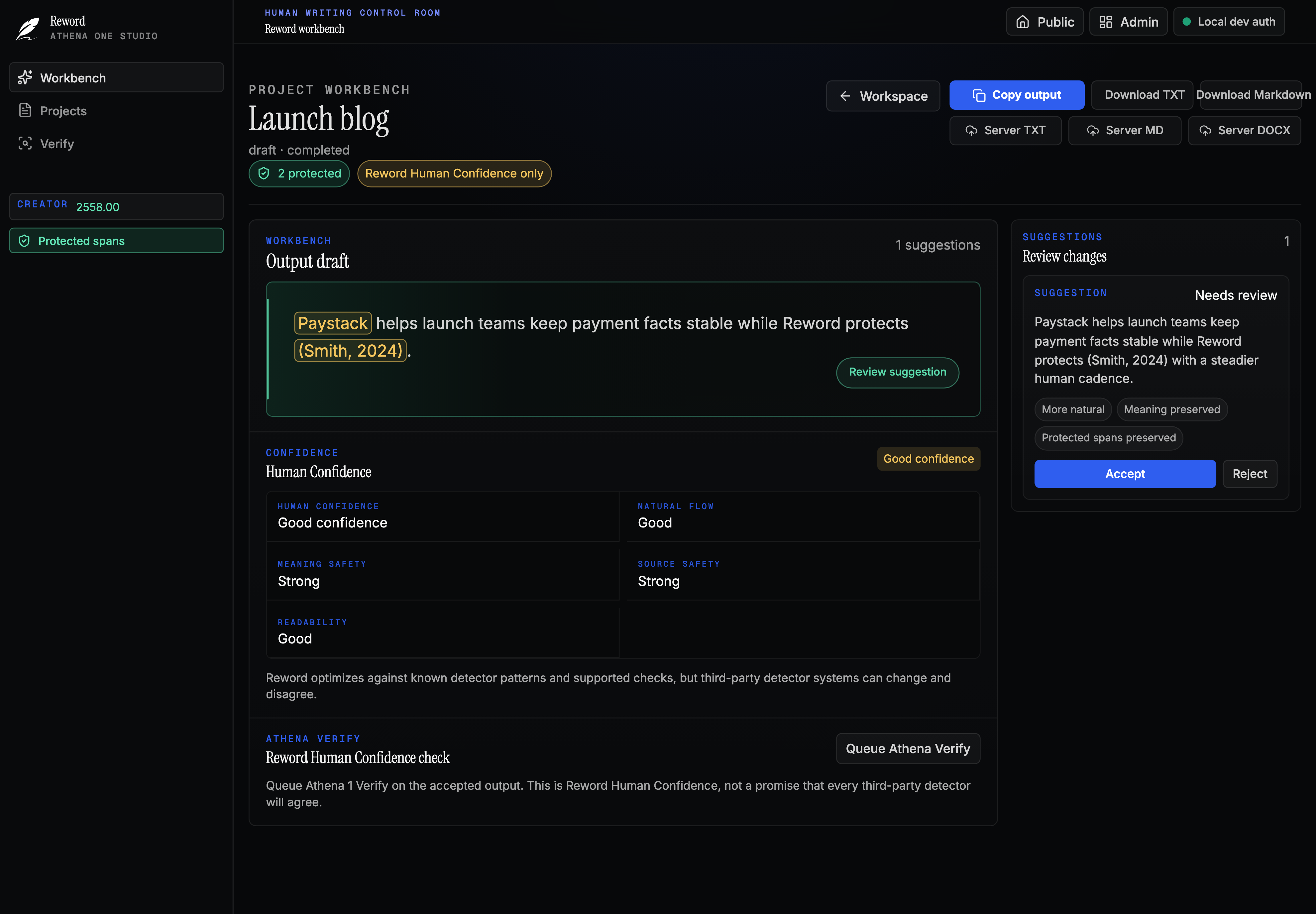Screen dimensions: 1316x914
Task: Click the Launch blog project title
Action: [318, 119]
